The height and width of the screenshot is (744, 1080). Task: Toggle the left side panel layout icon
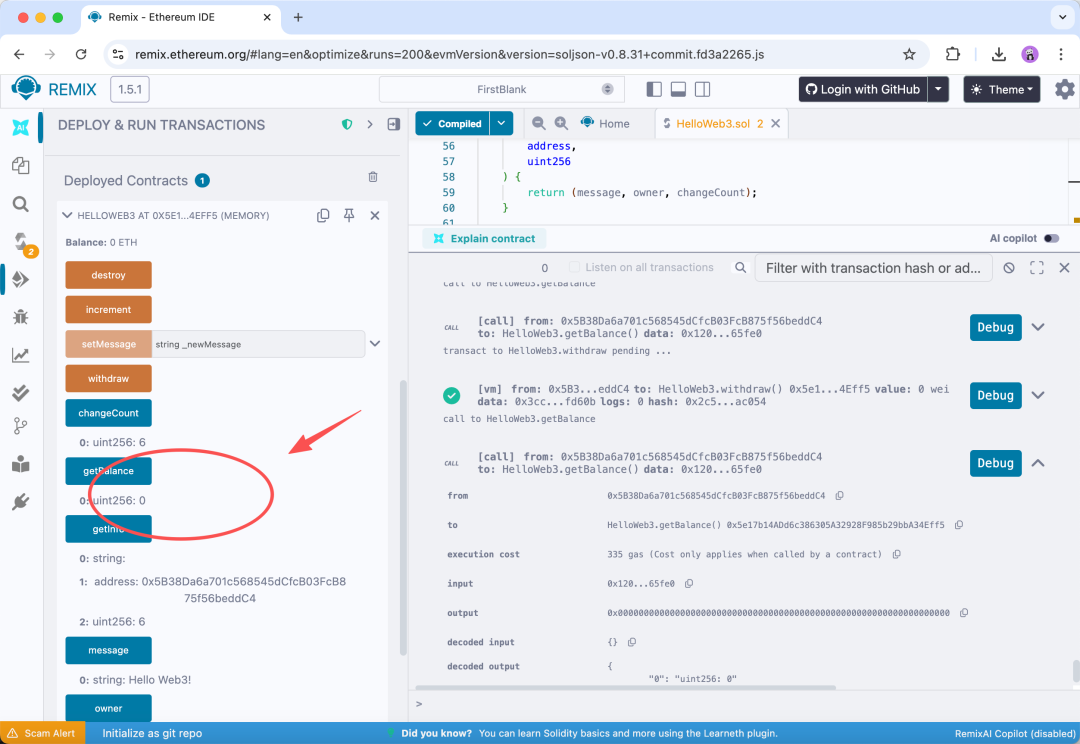(x=654, y=90)
